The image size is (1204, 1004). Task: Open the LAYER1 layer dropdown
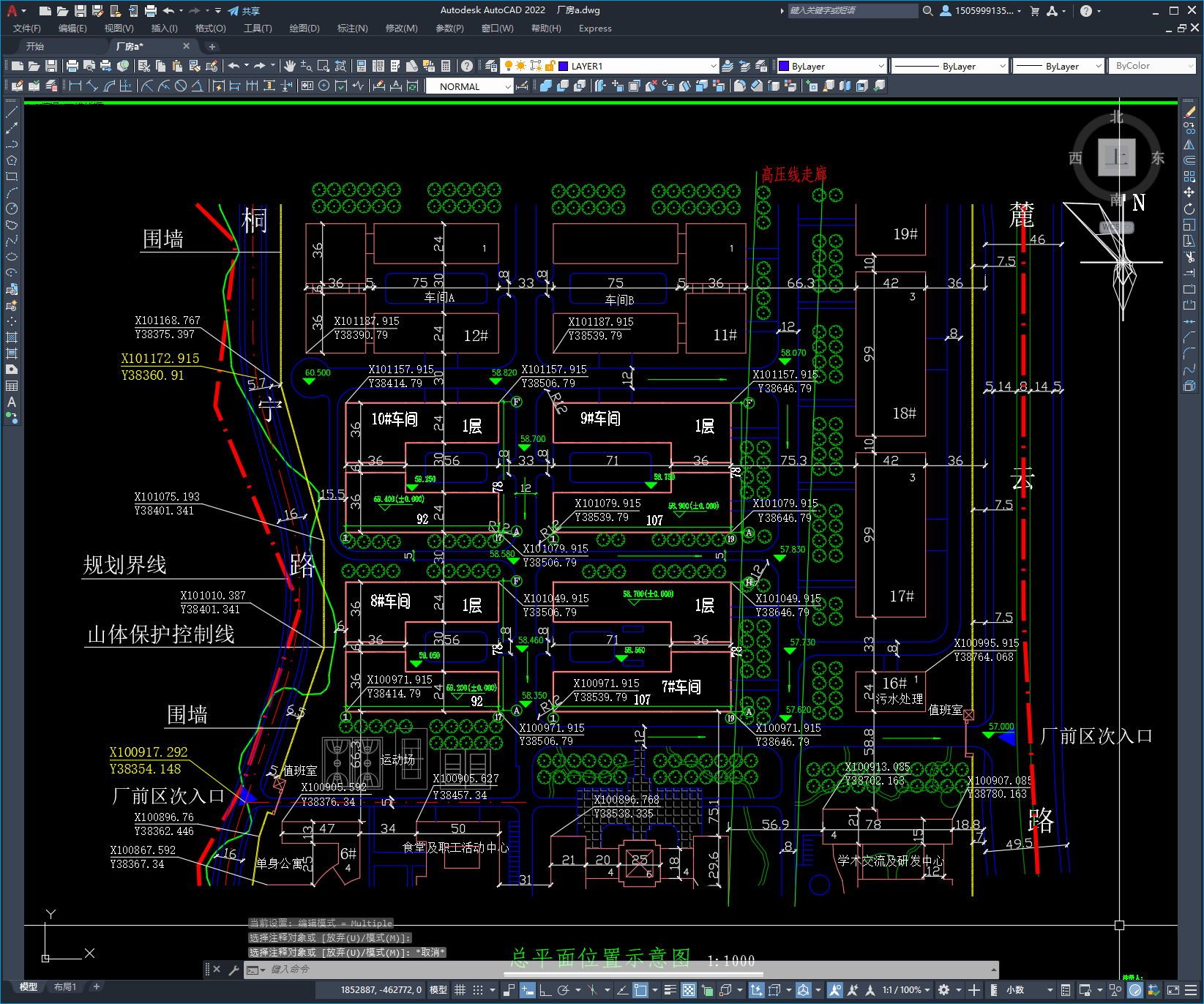click(714, 66)
